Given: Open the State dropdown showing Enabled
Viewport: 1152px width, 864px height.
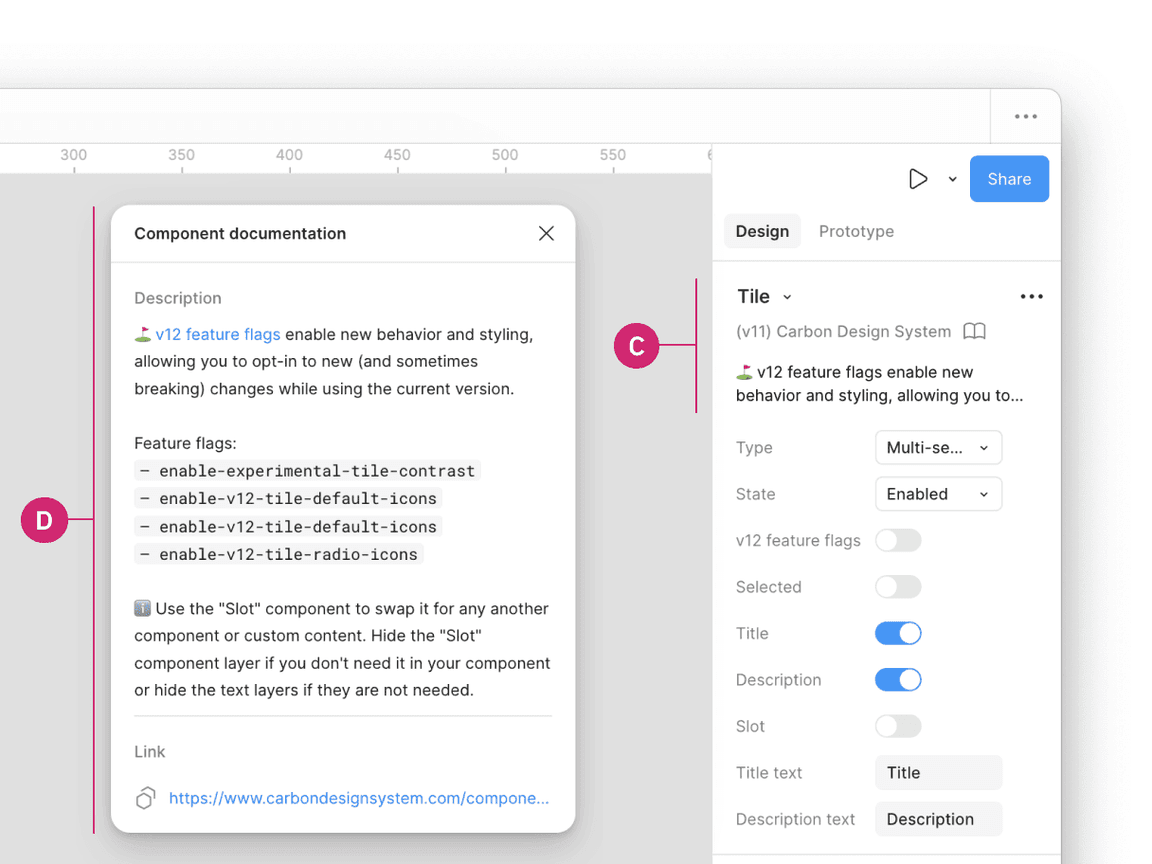Looking at the screenshot, I should (938, 493).
